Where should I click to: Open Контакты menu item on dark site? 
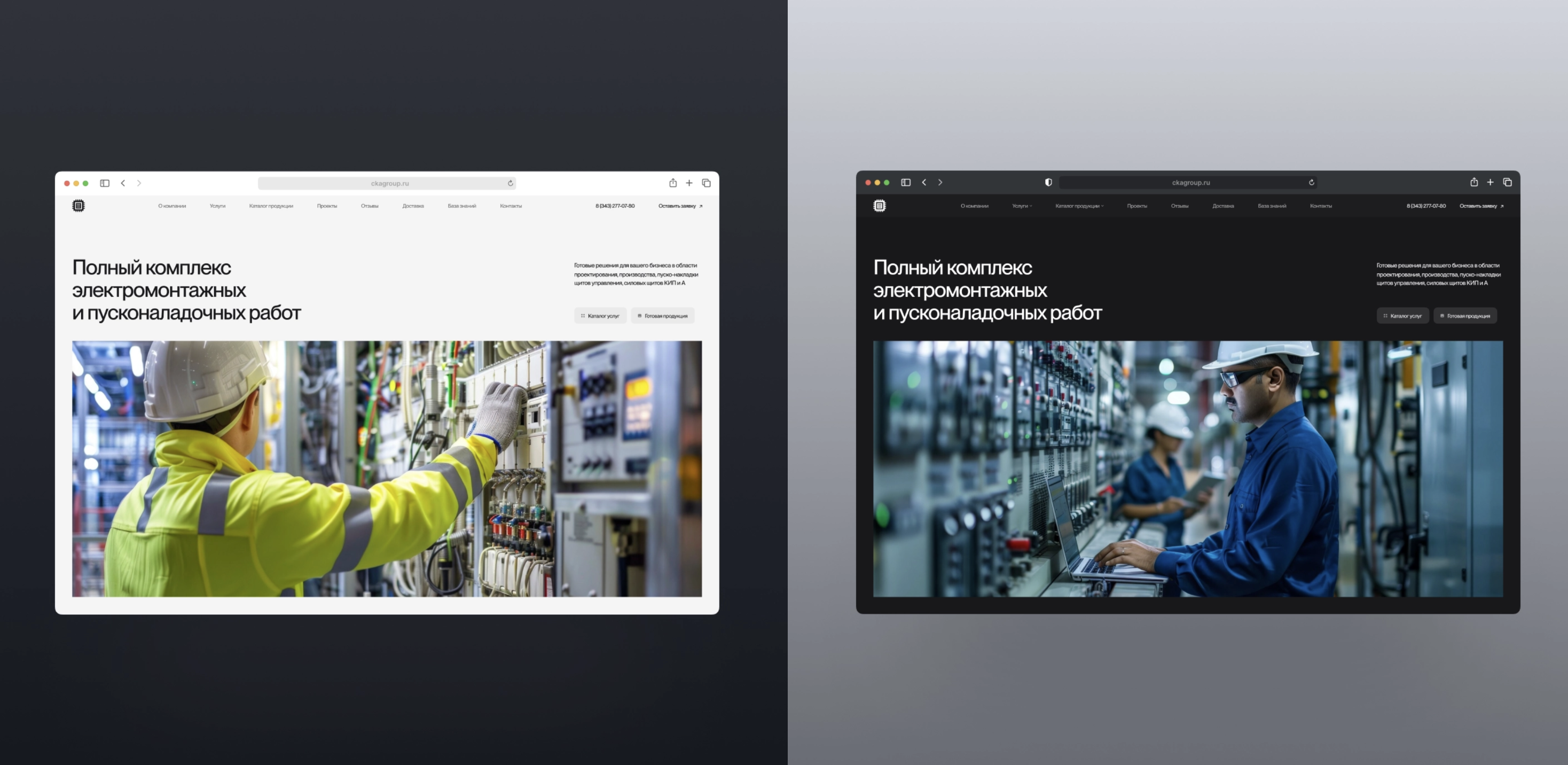[x=1320, y=206]
